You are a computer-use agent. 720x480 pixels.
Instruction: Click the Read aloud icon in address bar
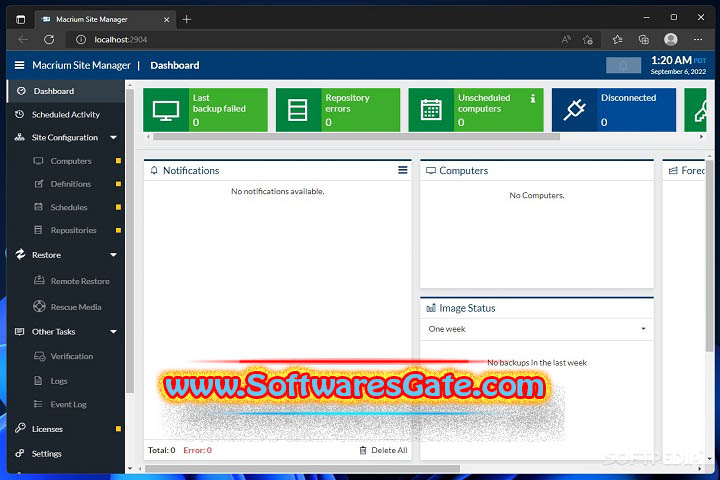(x=566, y=40)
